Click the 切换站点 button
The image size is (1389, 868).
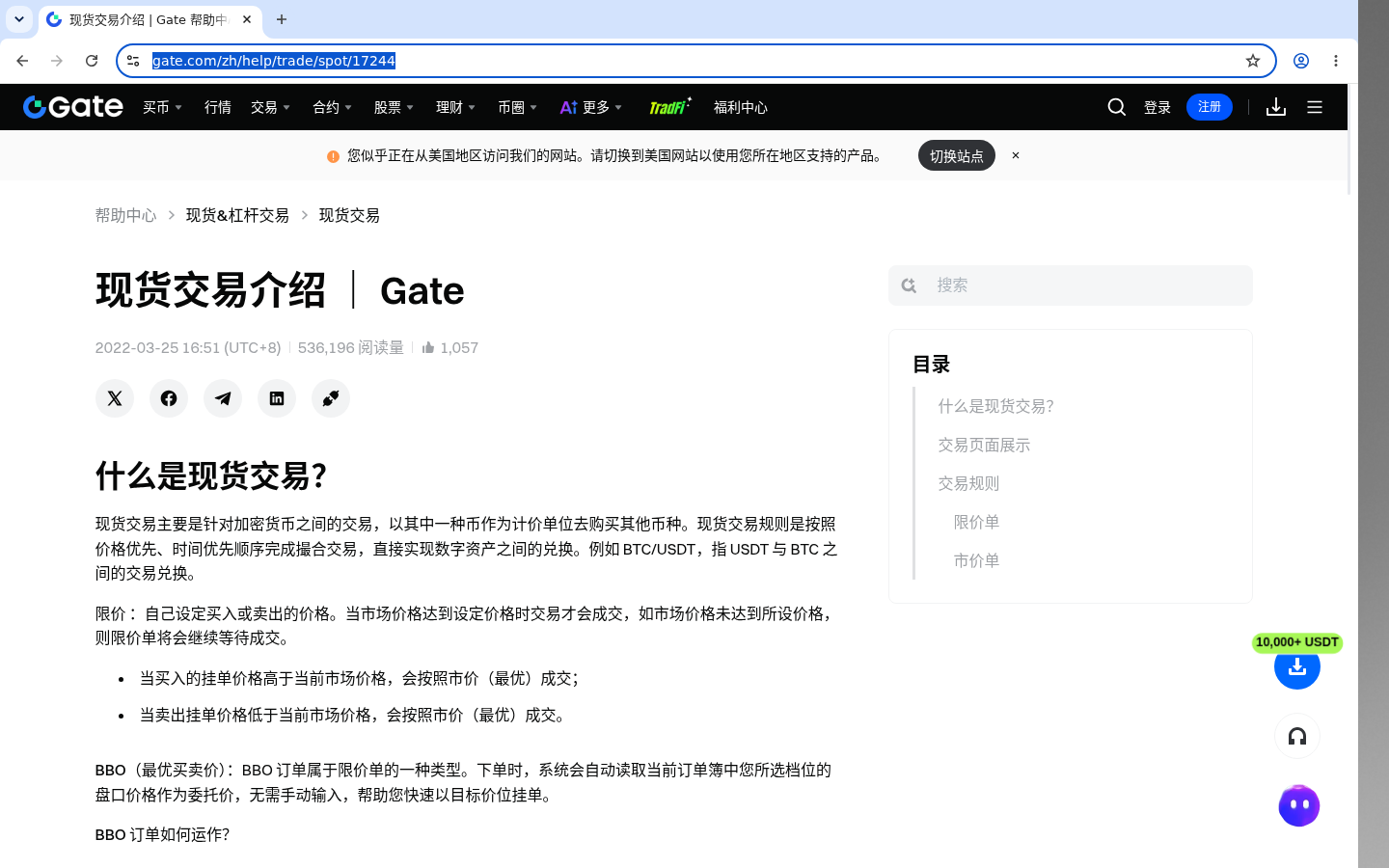pyautogui.click(x=957, y=155)
